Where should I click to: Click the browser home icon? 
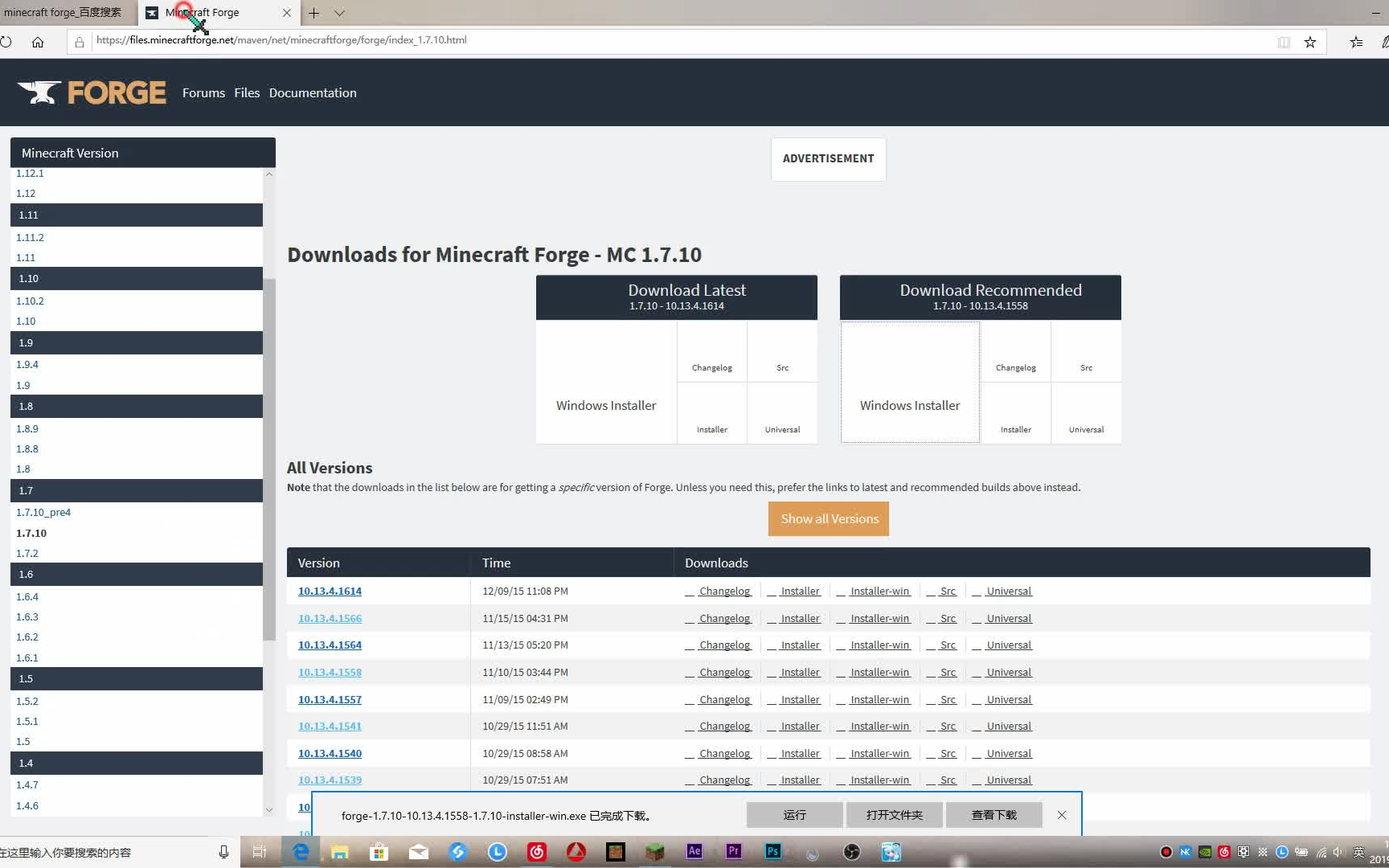(38, 42)
